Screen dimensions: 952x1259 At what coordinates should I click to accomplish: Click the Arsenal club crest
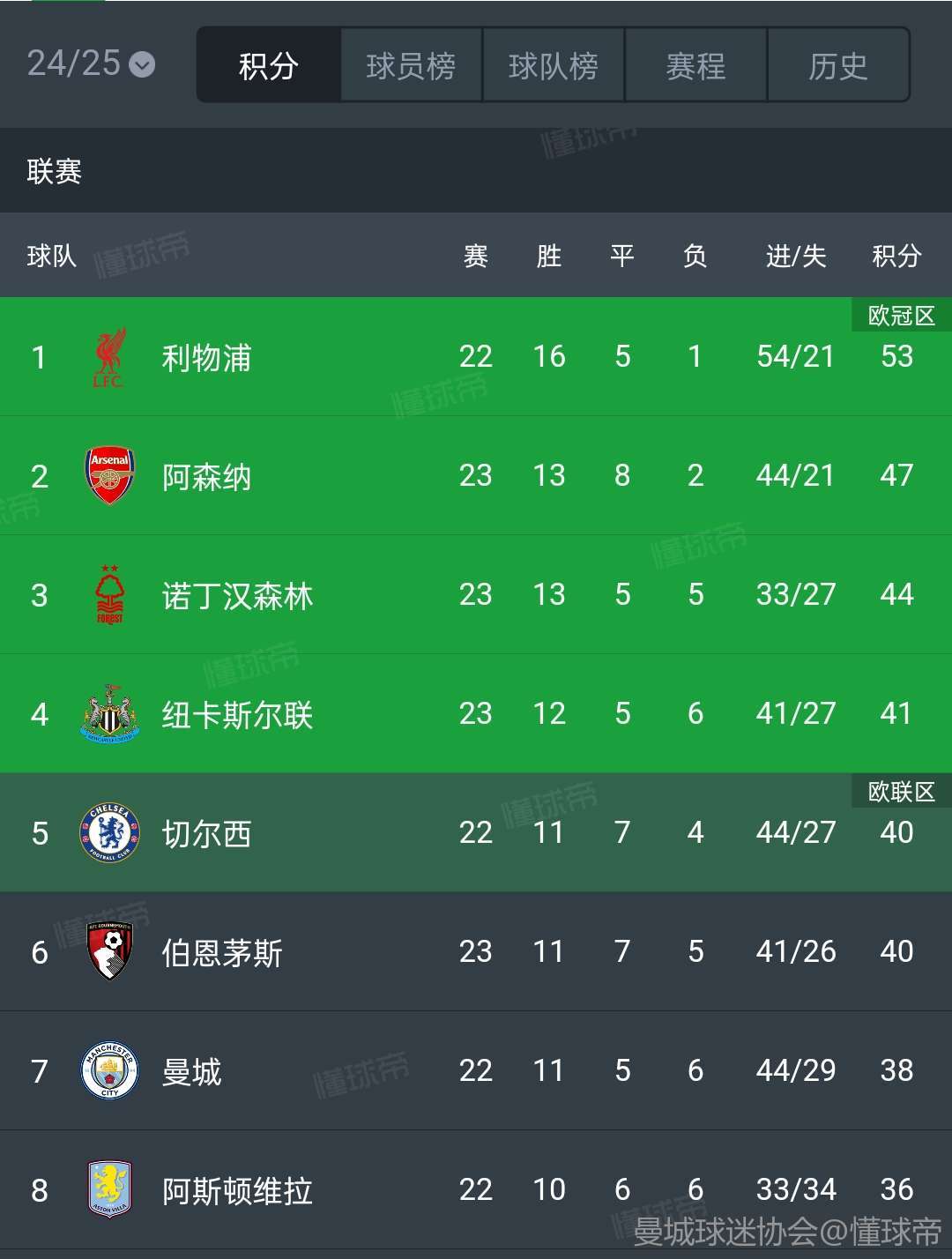tap(109, 476)
